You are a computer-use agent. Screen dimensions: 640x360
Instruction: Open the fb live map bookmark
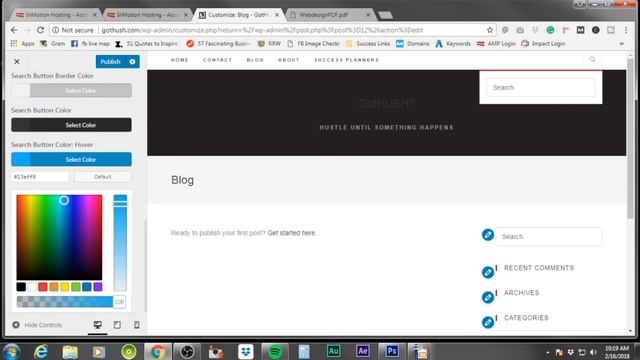pyautogui.click(x=91, y=43)
